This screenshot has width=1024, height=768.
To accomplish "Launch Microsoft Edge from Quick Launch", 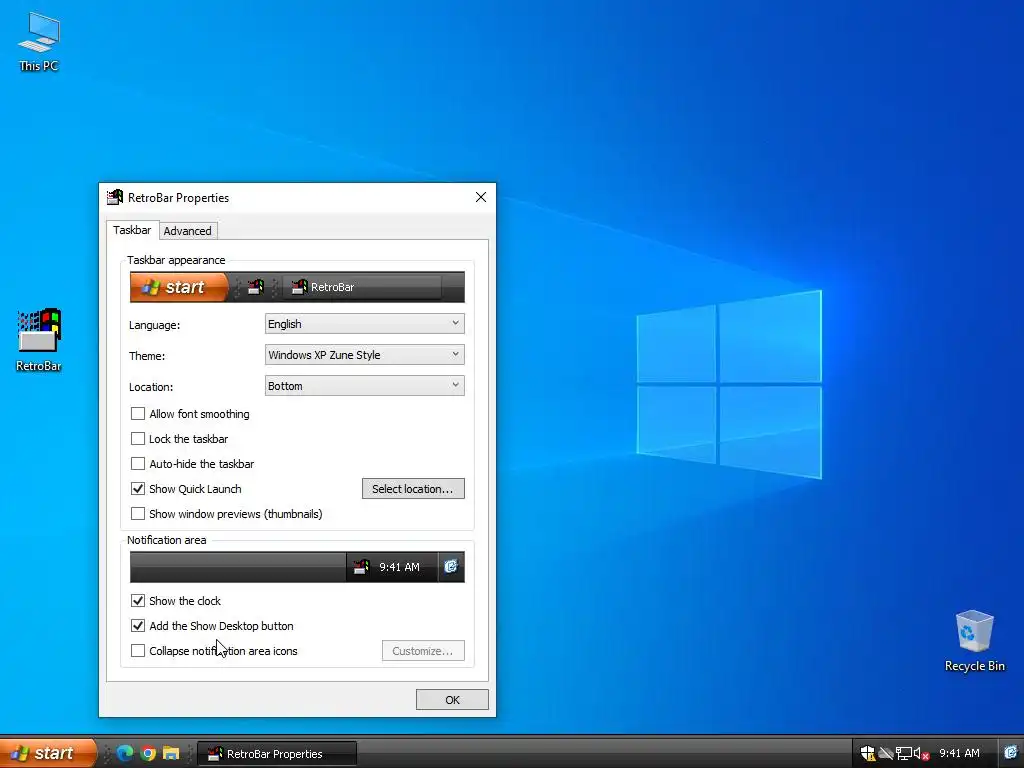I will click(124, 753).
